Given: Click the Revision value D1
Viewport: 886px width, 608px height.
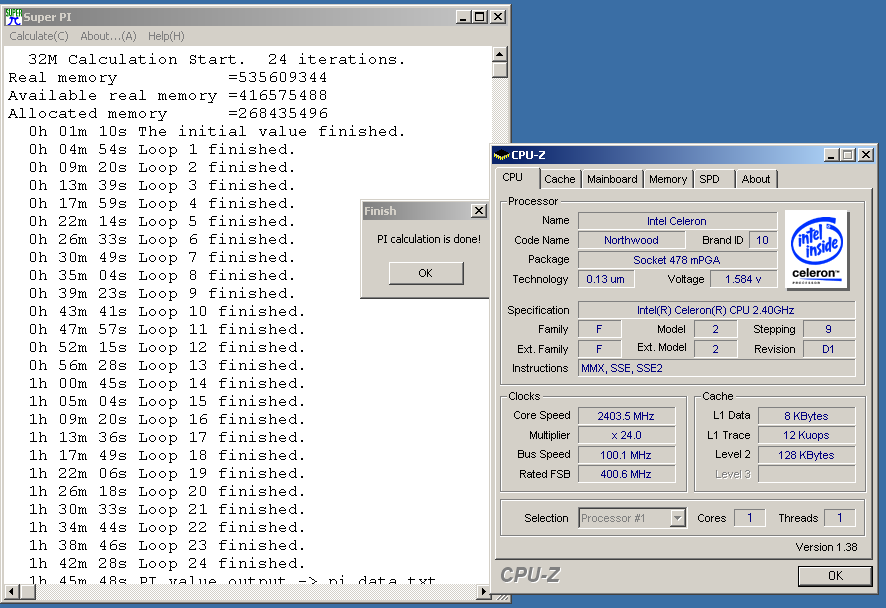Looking at the screenshot, I should pyautogui.click(x=828, y=349).
